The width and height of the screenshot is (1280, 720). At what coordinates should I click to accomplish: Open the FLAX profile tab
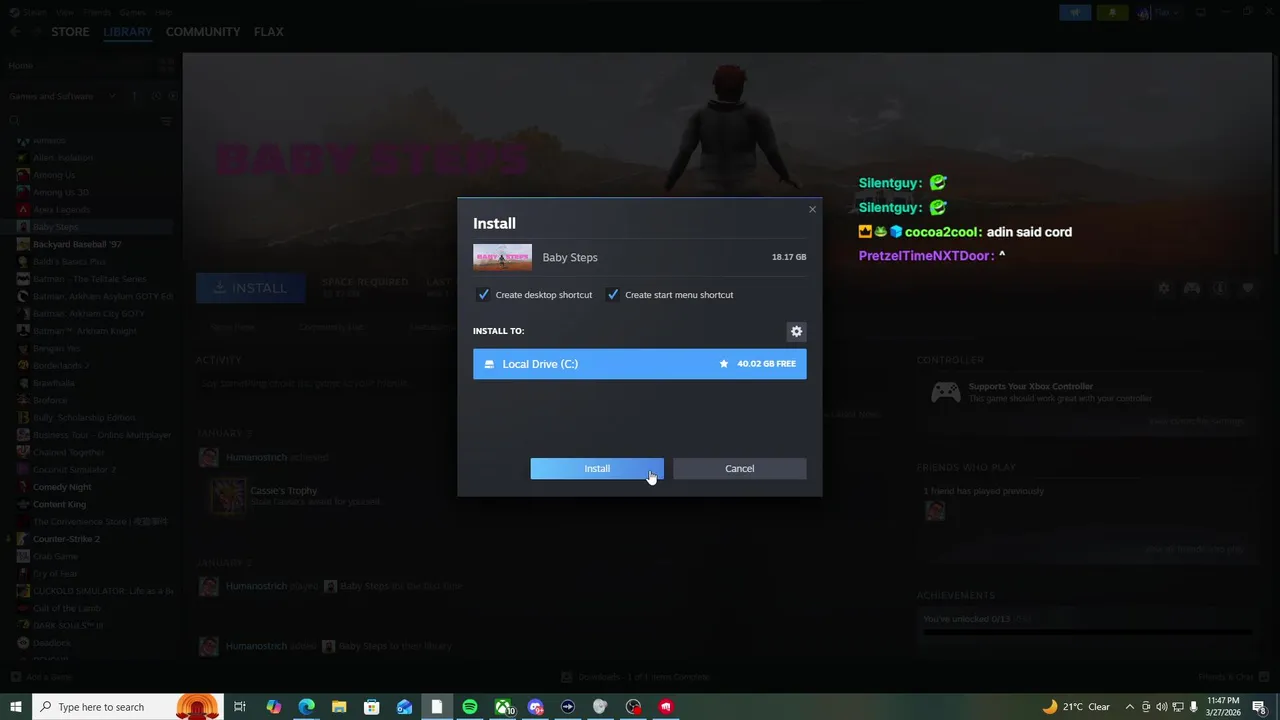tap(269, 32)
